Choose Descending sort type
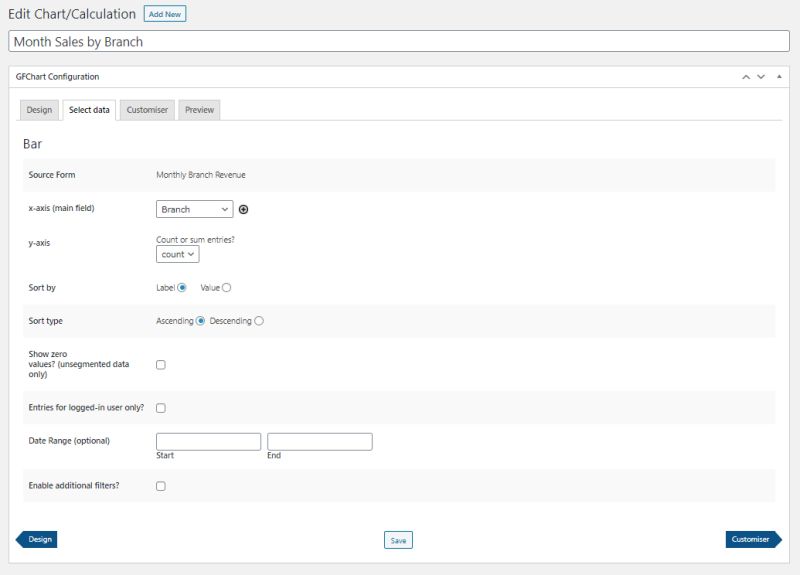Viewport: 800px width, 575px height. click(x=259, y=321)
